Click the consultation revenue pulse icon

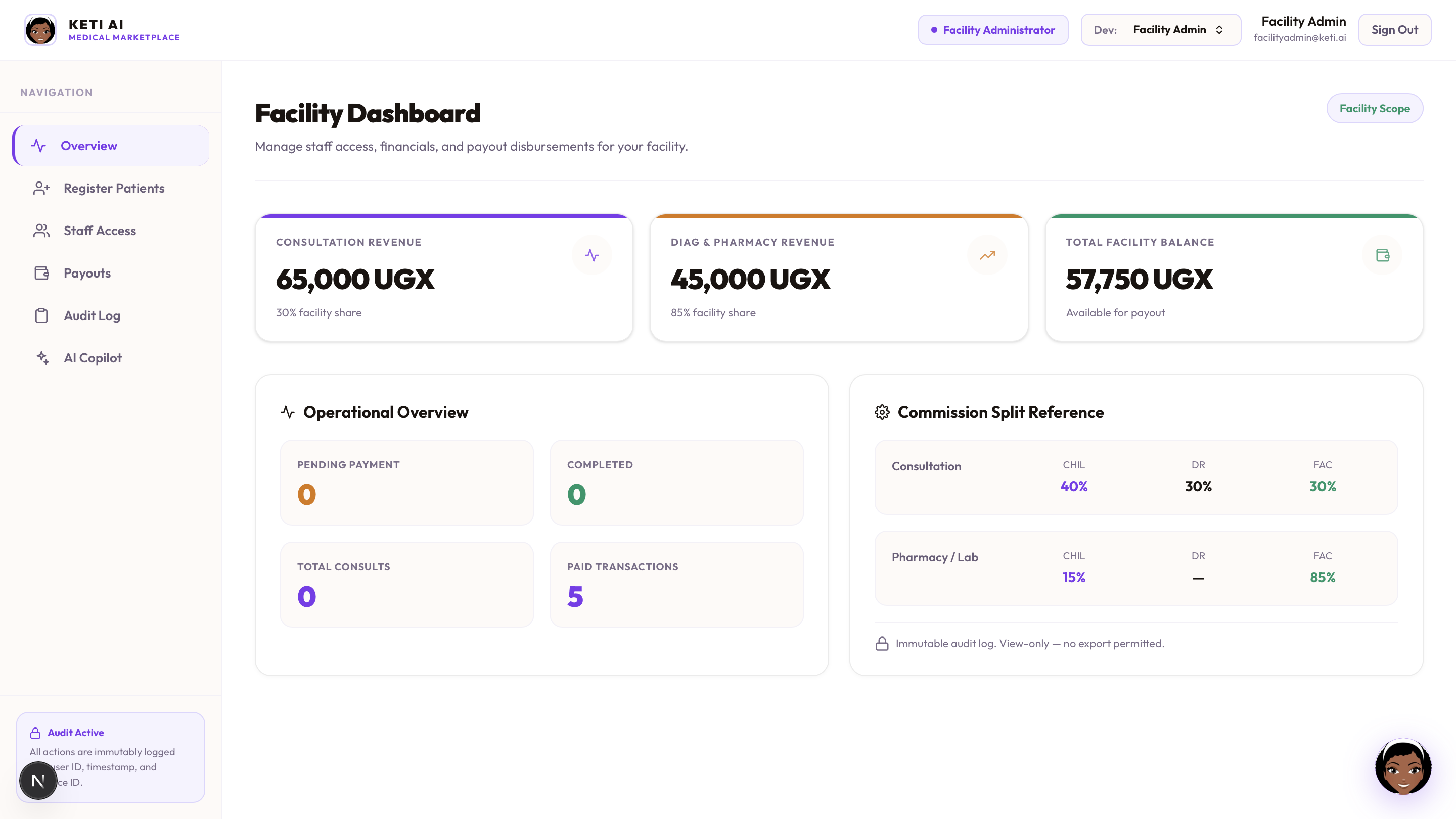click(x=592, y=255)
